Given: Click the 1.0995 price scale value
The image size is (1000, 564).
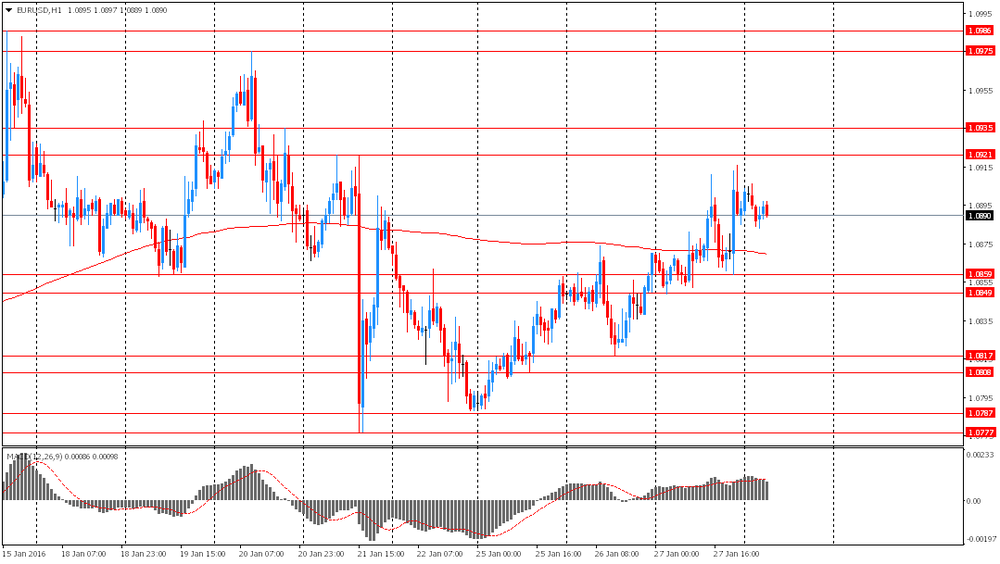Looking at the screenshot, I should [x=980, y=13].
